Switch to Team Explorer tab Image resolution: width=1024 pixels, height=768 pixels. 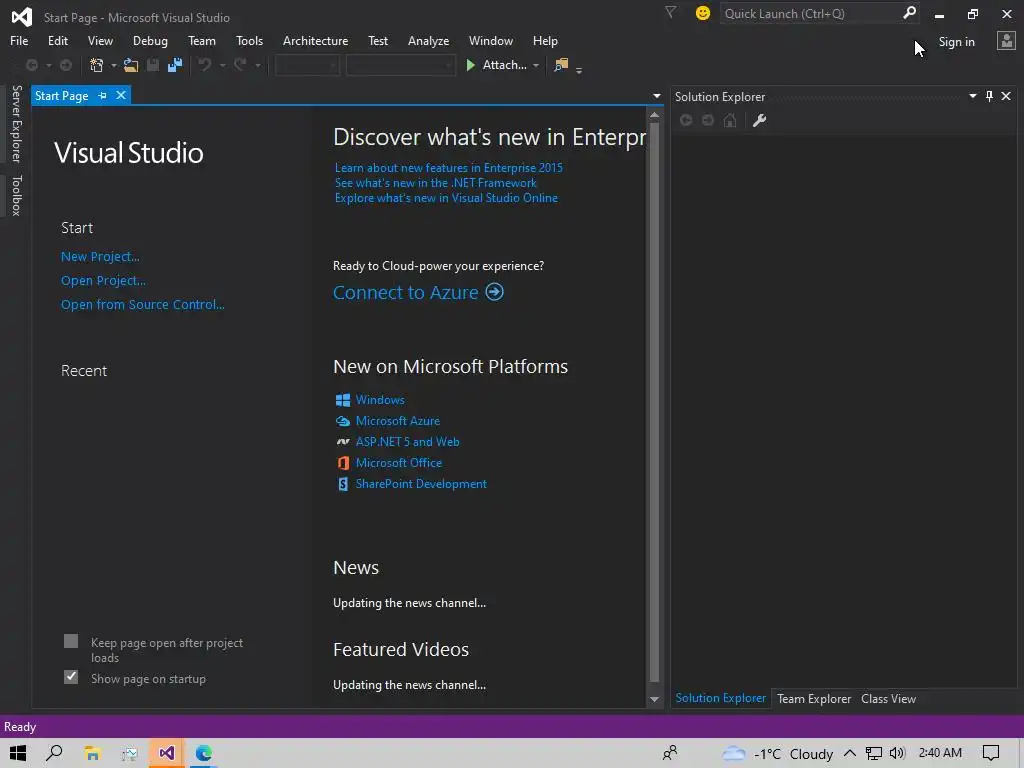[x=814, y=699]
